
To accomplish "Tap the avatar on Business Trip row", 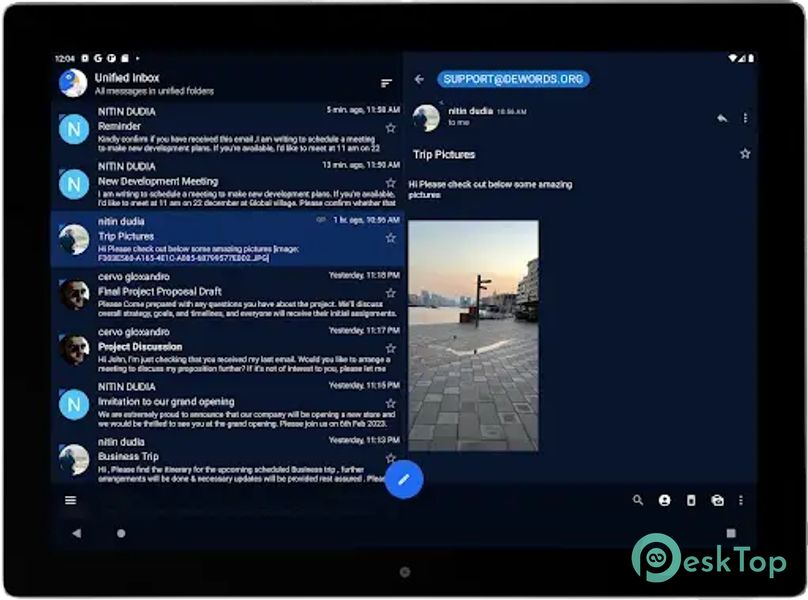I will 74,459.
